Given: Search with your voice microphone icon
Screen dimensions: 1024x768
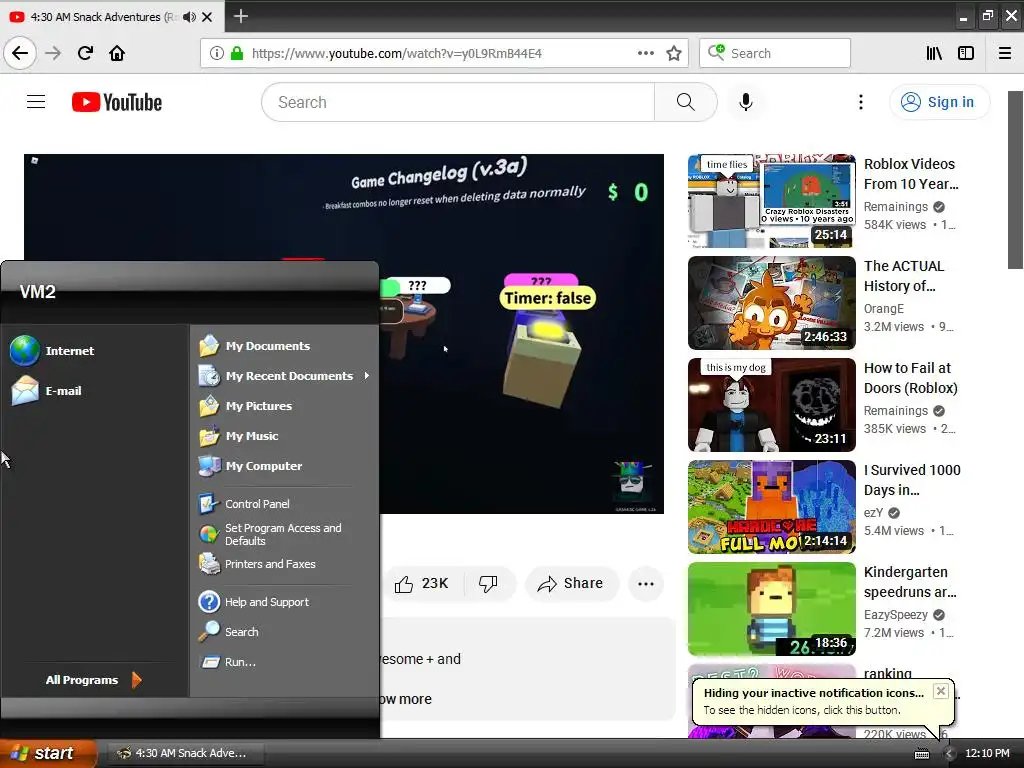Looking at the screenshot, I should pos(746,102).
